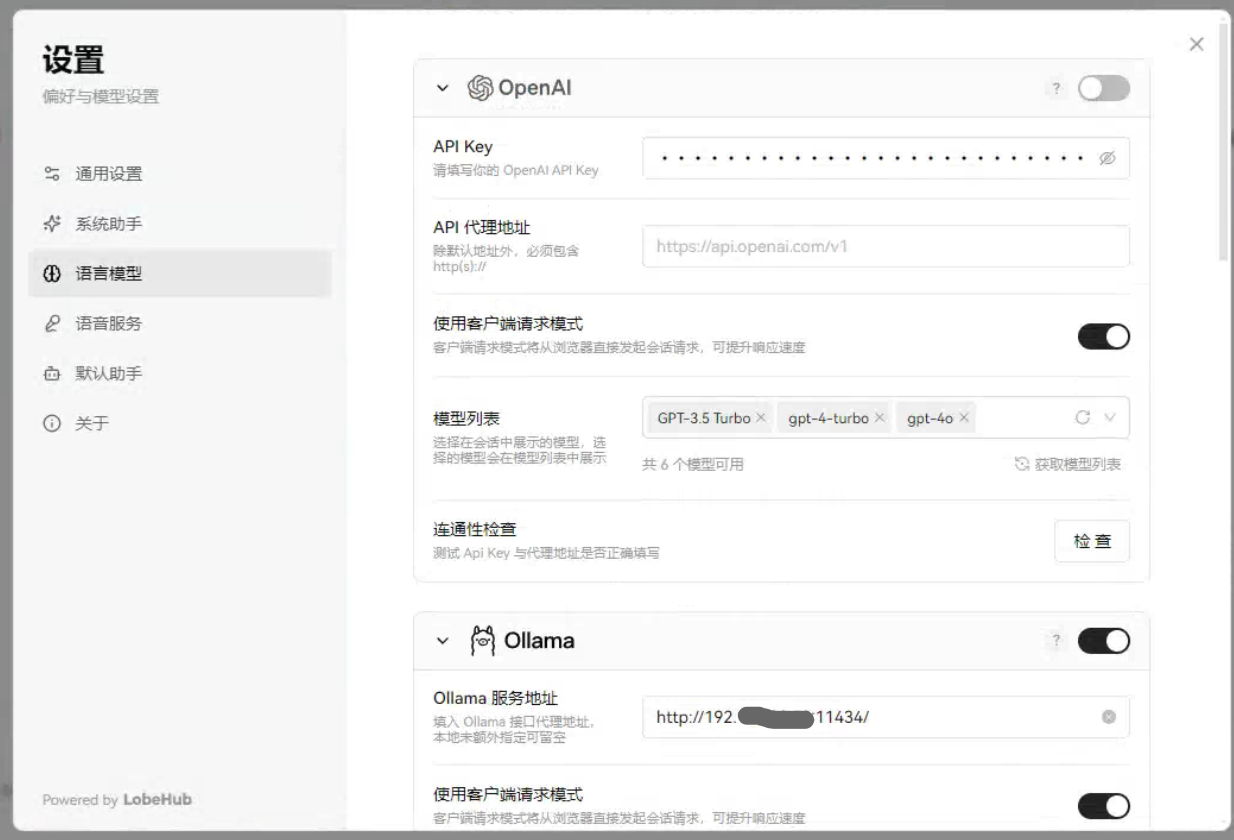The image size is (1234, 840).
Task: Click the 系统助手 sparkle icon
Action: 52,224
